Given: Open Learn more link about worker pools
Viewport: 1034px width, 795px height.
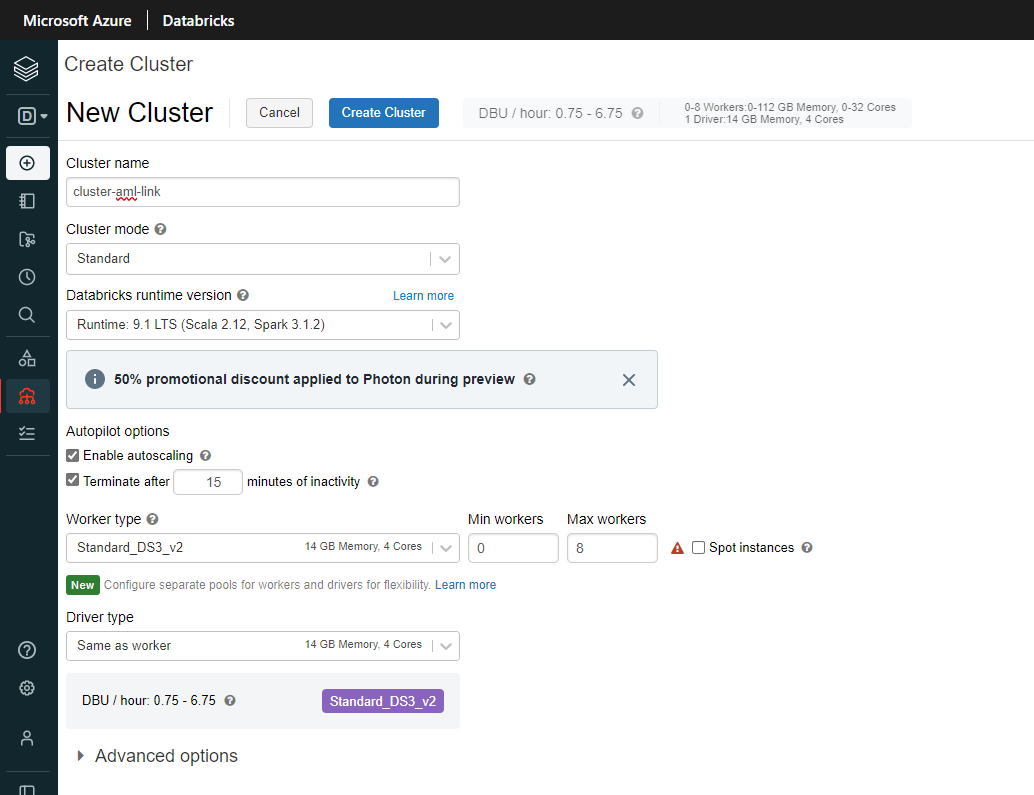Looking at the screenshot, I should tap(466, 585).
